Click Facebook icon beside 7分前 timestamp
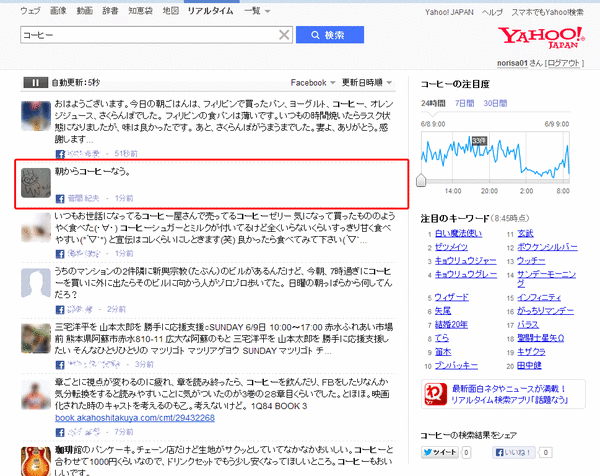Image resolution: width=600 pixels, height=476 pixels. (x=60, y=432)
